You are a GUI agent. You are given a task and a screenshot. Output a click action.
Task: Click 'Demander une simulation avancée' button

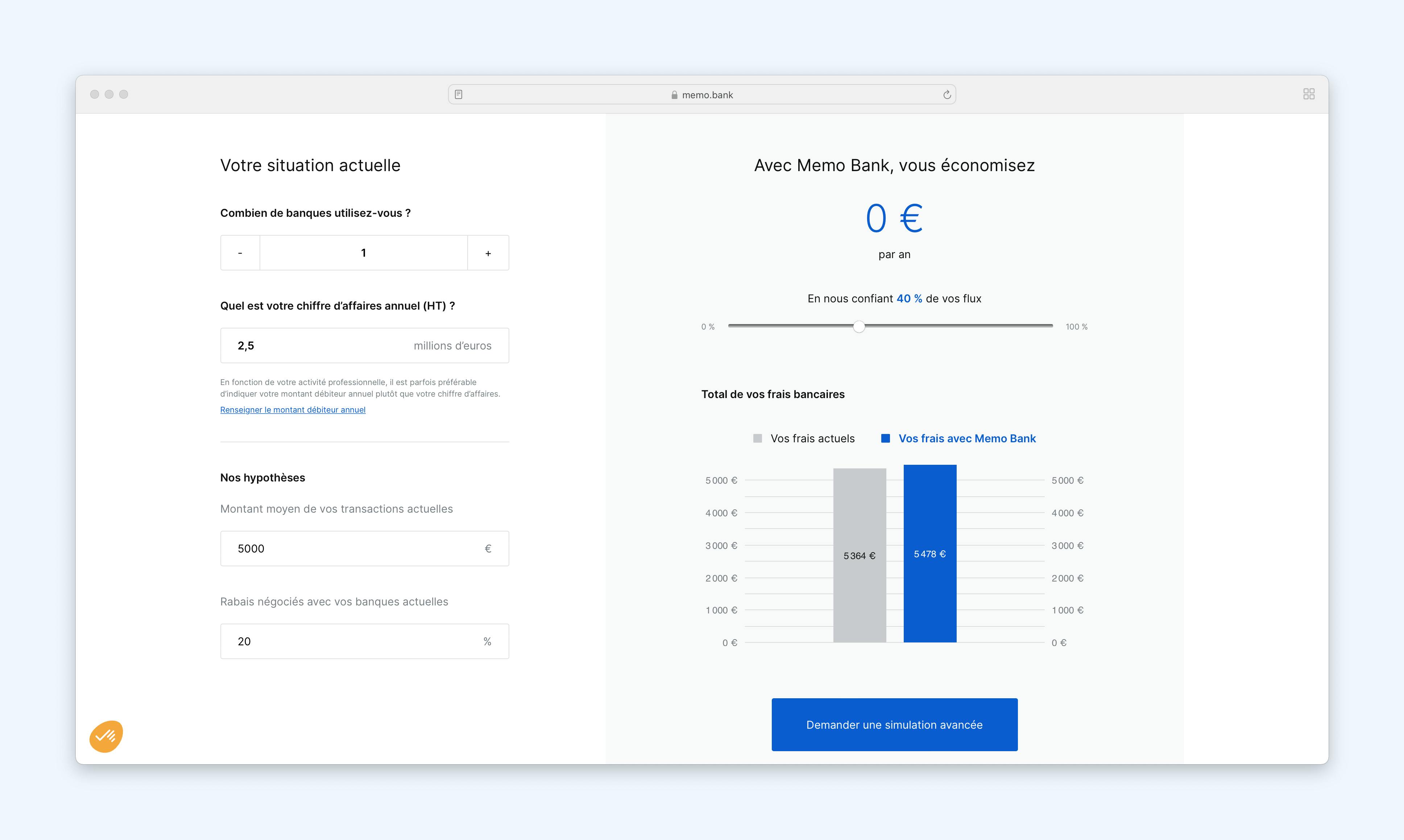coord(894,724)
